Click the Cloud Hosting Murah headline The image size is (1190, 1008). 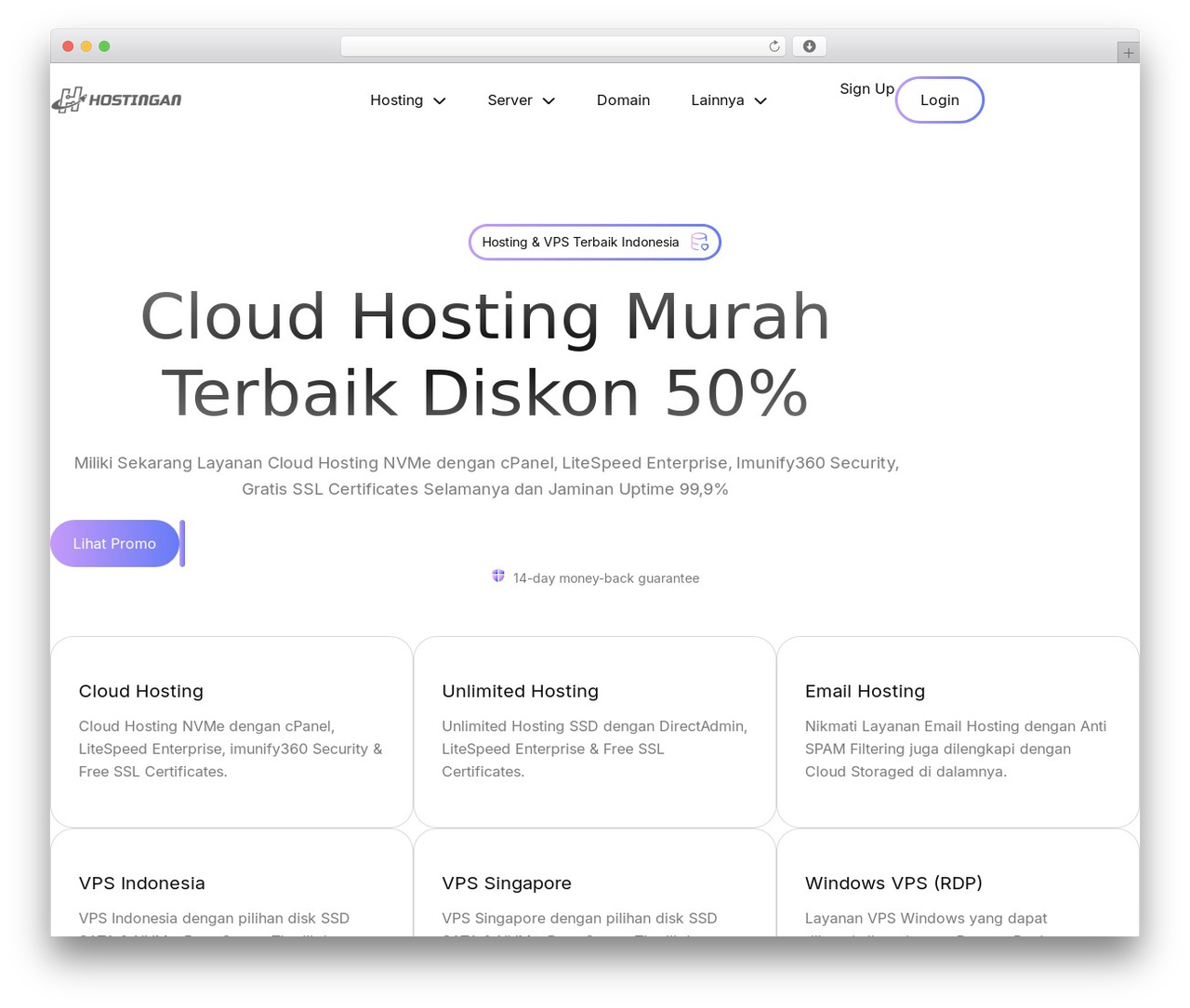pyautogui.click(x=485, y=354)
